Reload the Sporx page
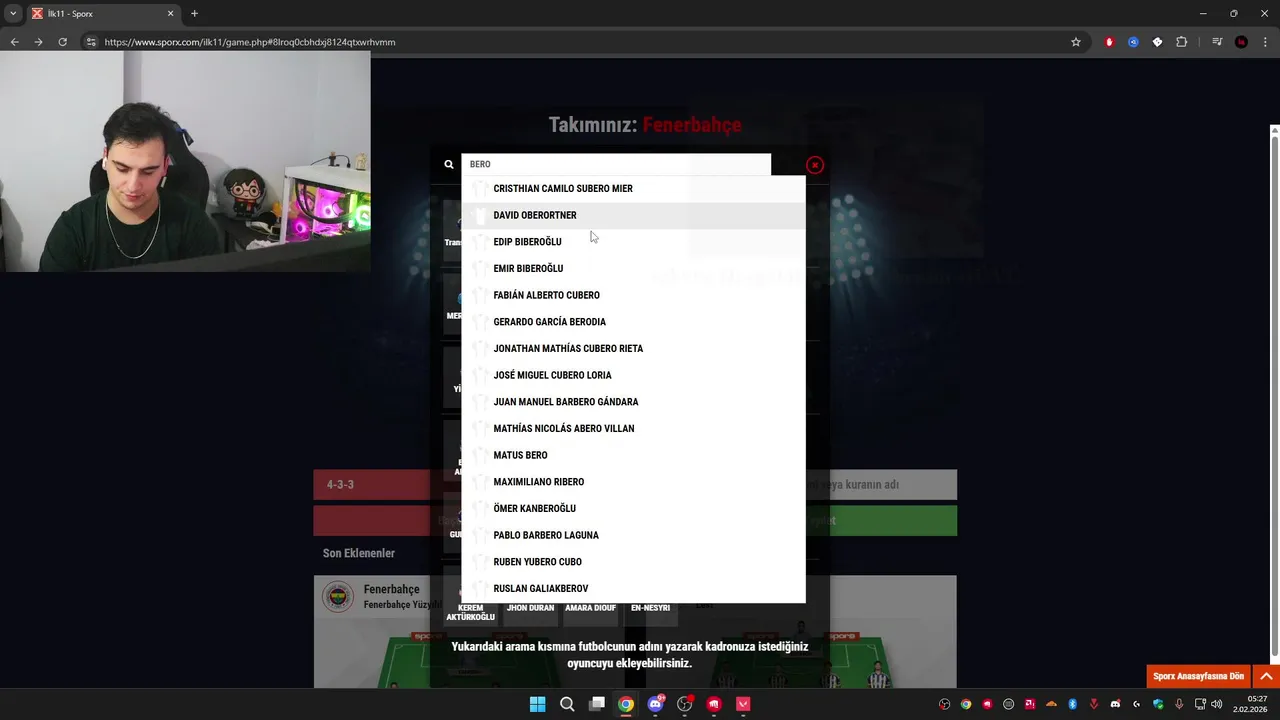The image size is (1280, 720). 62,42
